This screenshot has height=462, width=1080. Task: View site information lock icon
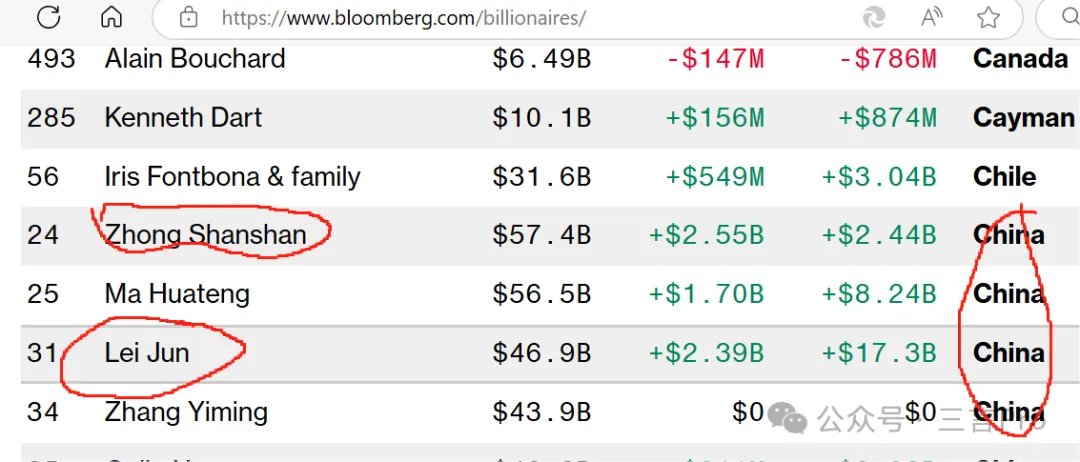tap(187, 17)
